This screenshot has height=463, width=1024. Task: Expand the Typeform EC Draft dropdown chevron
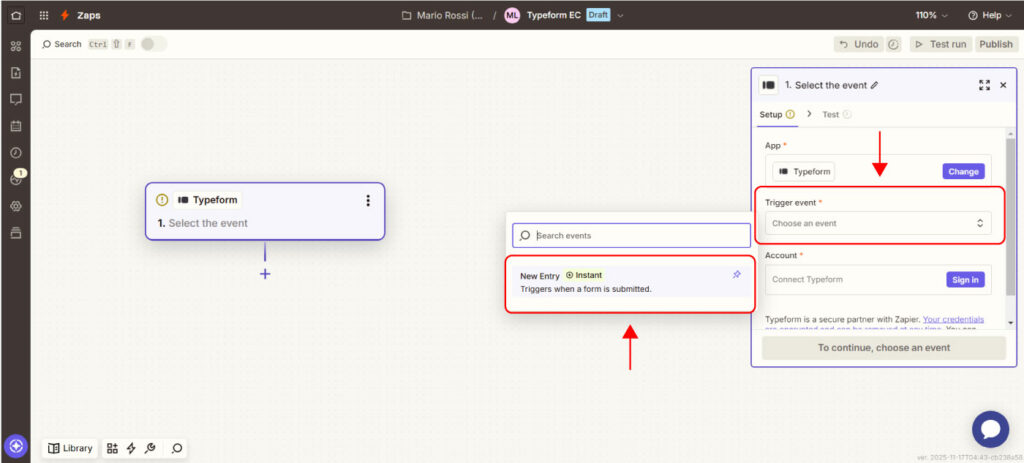point(620,15)
